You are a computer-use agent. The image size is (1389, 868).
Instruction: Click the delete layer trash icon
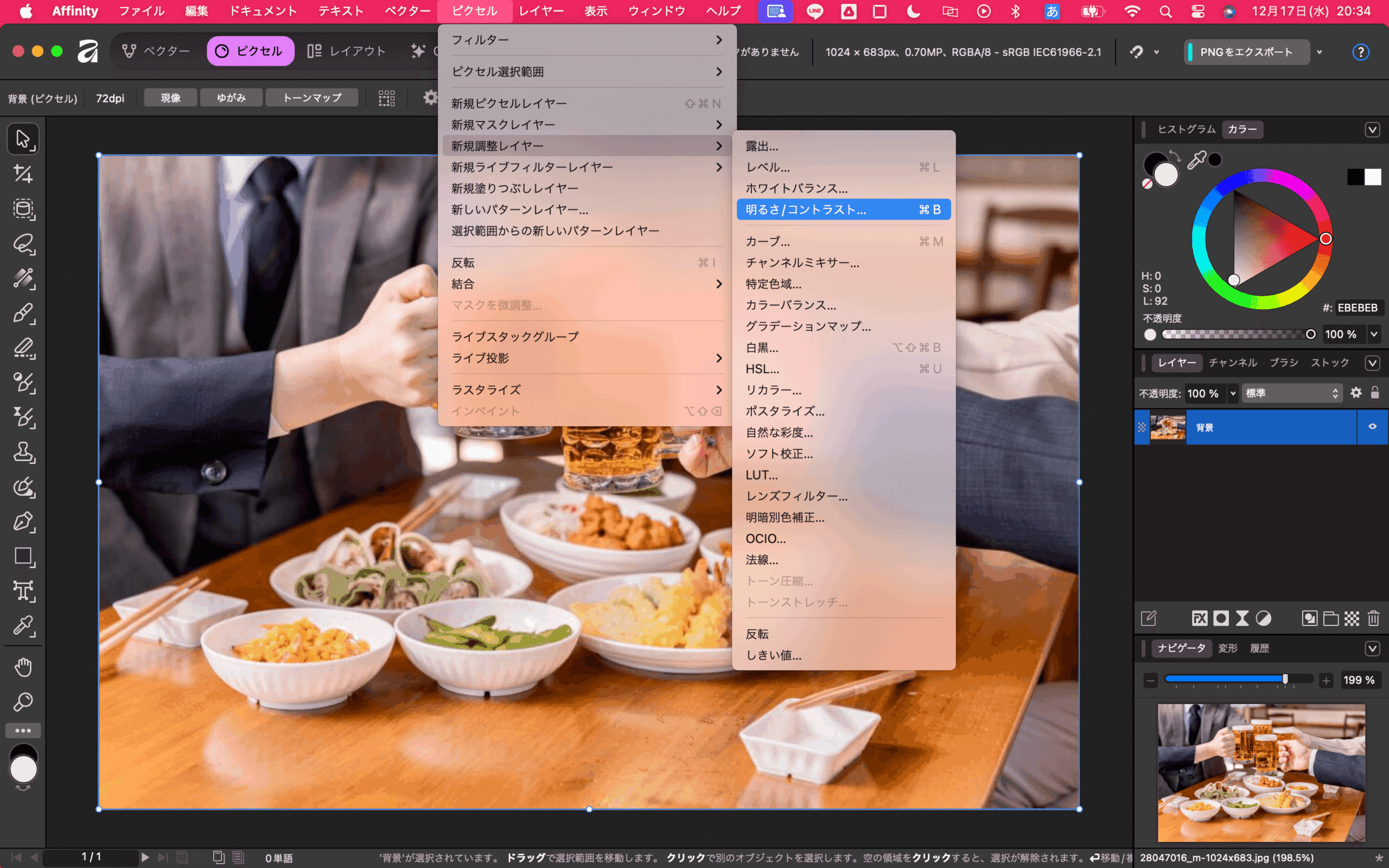(x=1373, y=618)
